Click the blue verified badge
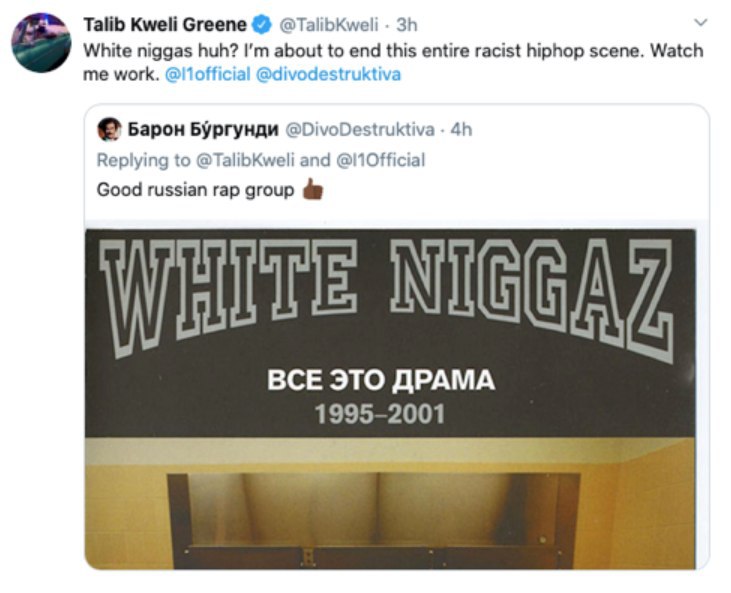Image resolution: width=731 pixels, height=593 pixels. point(262,25)
